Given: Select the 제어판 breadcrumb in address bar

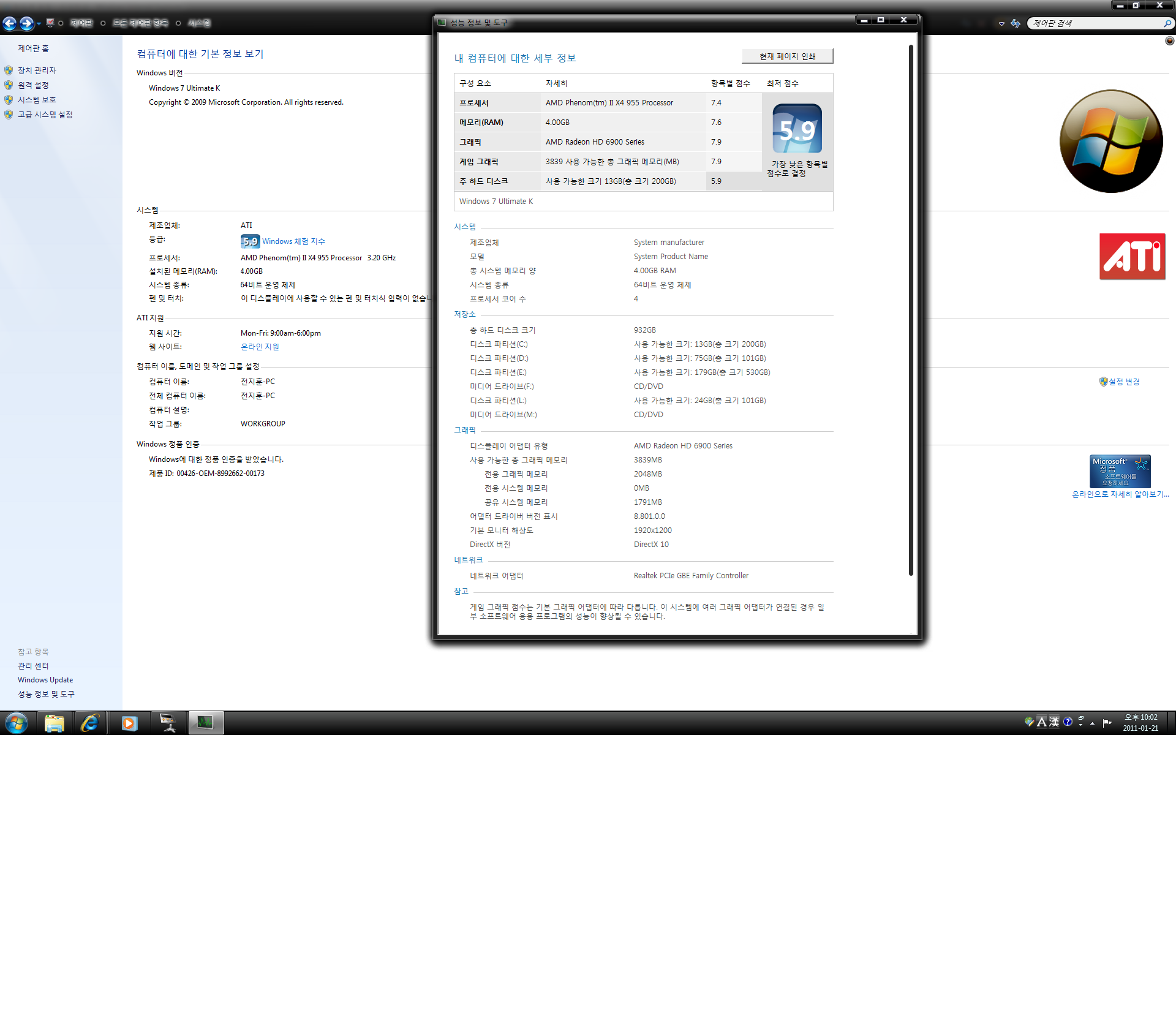Looking at the screenshot, I should click(x=81, y=23).
